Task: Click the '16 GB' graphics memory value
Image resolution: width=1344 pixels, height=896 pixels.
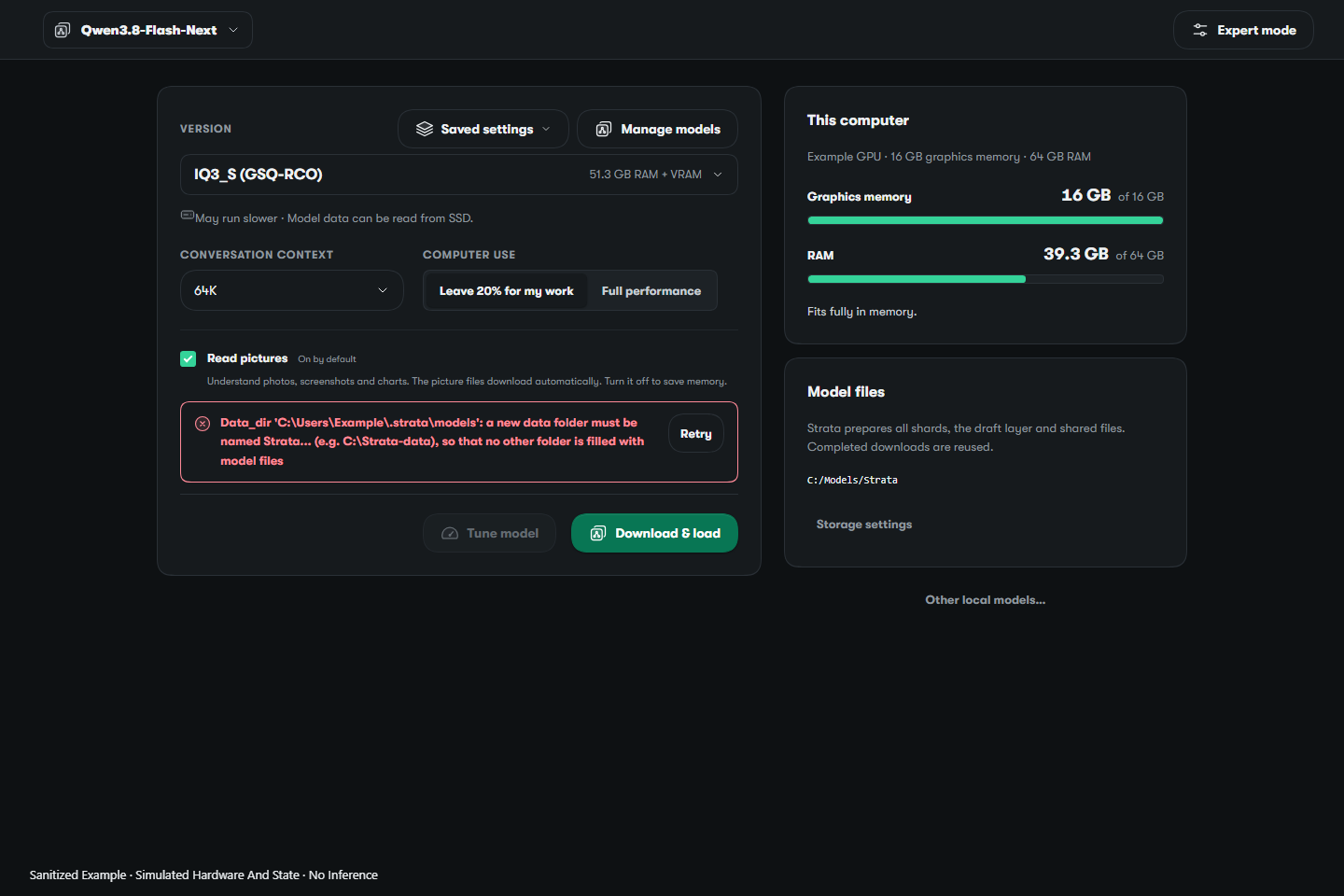Action: (1085, 195)
